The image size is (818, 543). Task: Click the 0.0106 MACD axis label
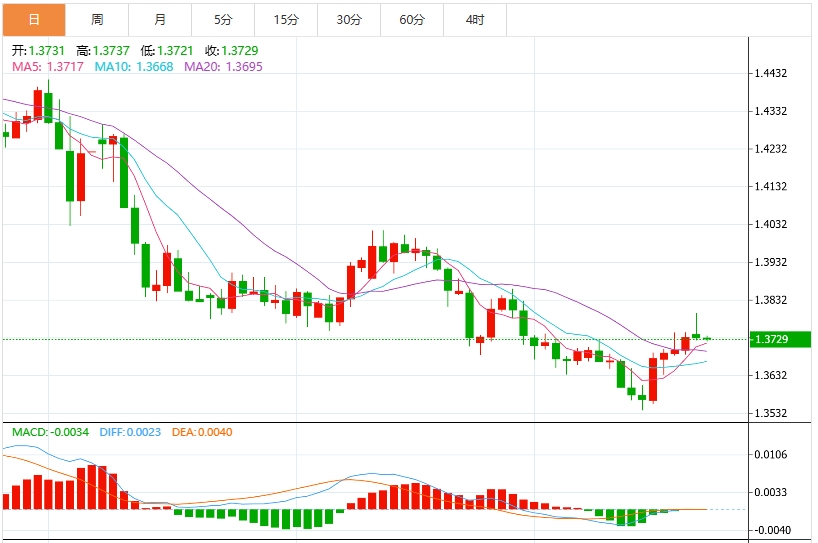tap(771, 454)
